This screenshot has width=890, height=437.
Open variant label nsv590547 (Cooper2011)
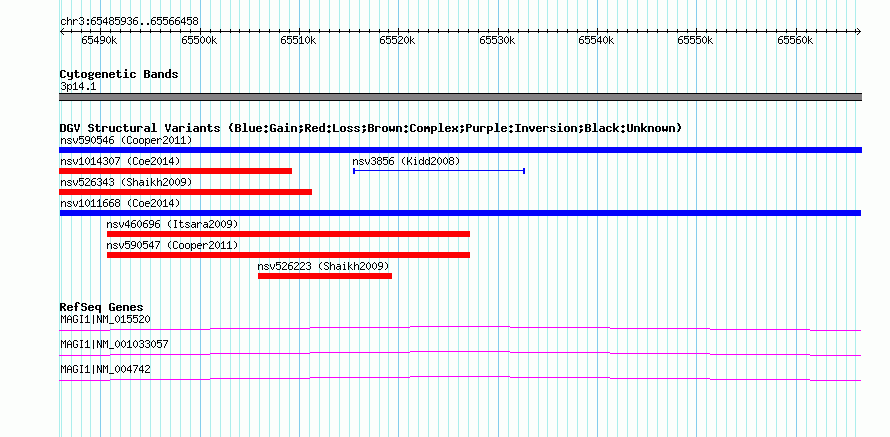(173, 245)
